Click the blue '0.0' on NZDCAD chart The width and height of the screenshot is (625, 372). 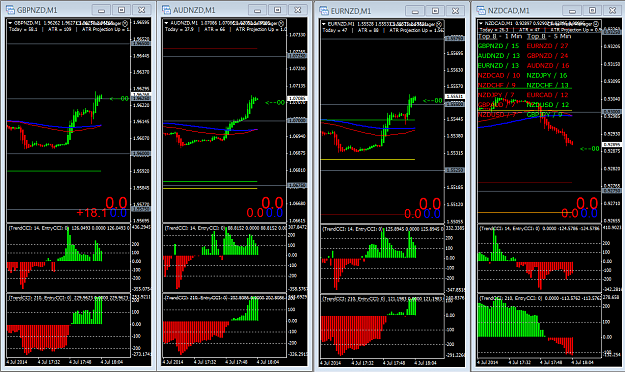click(589, 214)
